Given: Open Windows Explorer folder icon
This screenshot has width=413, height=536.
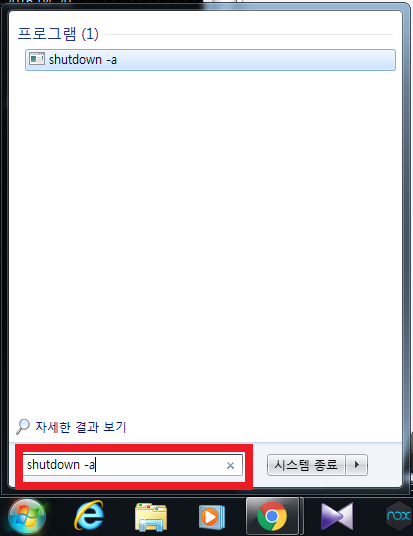Looking at the screenshot, I should tap(151, 517).
